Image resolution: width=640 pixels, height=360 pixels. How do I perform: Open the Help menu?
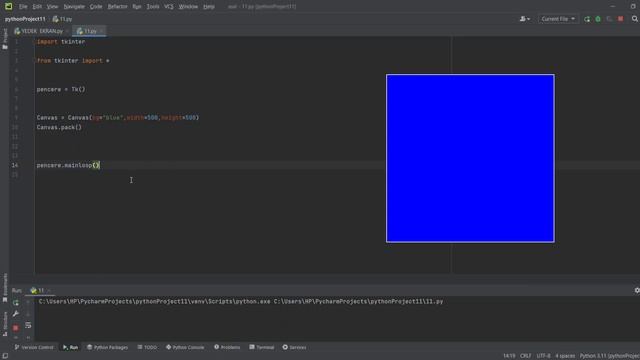(209, 7)
